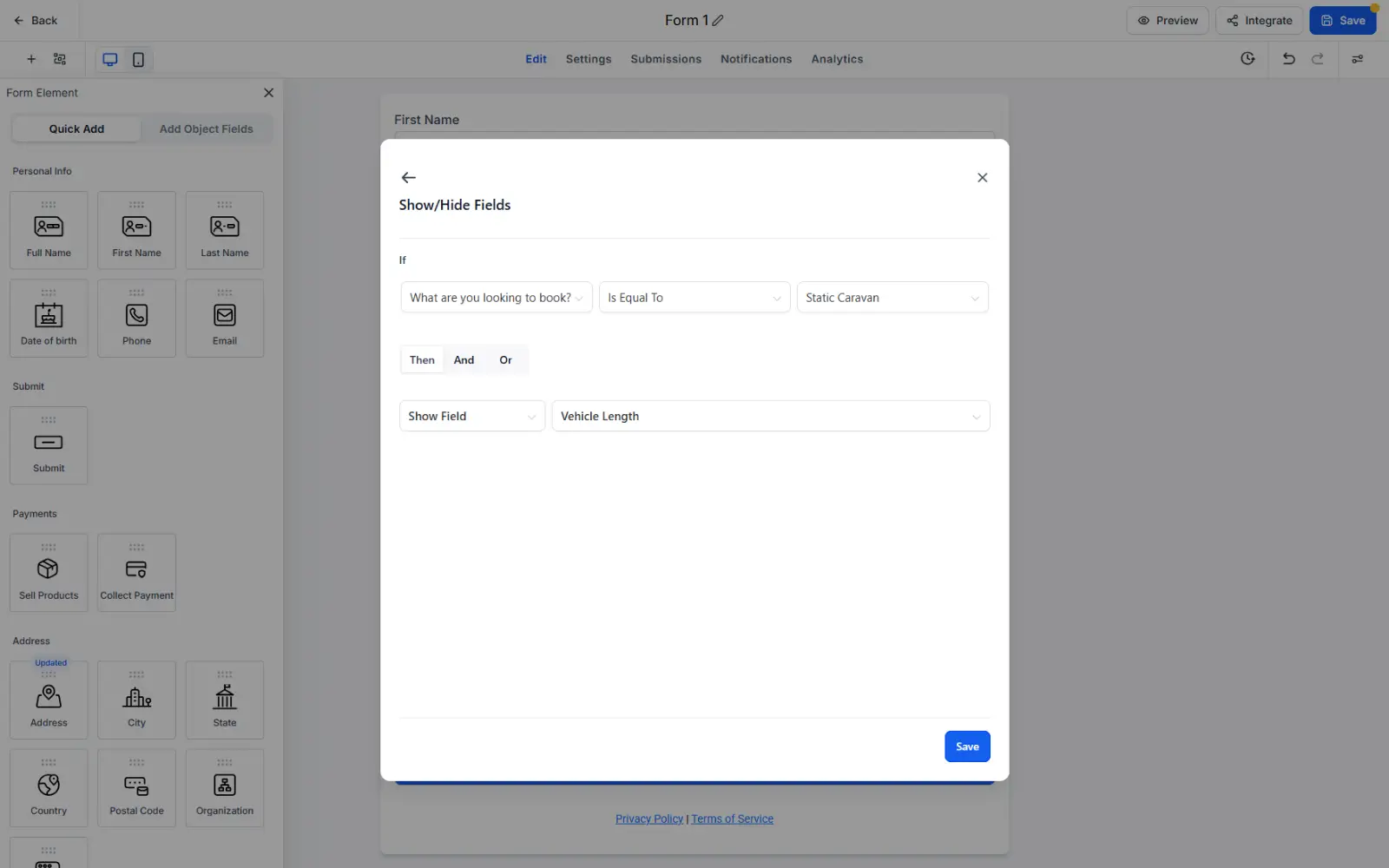Open the Analytics tab

tap(837, 59)
